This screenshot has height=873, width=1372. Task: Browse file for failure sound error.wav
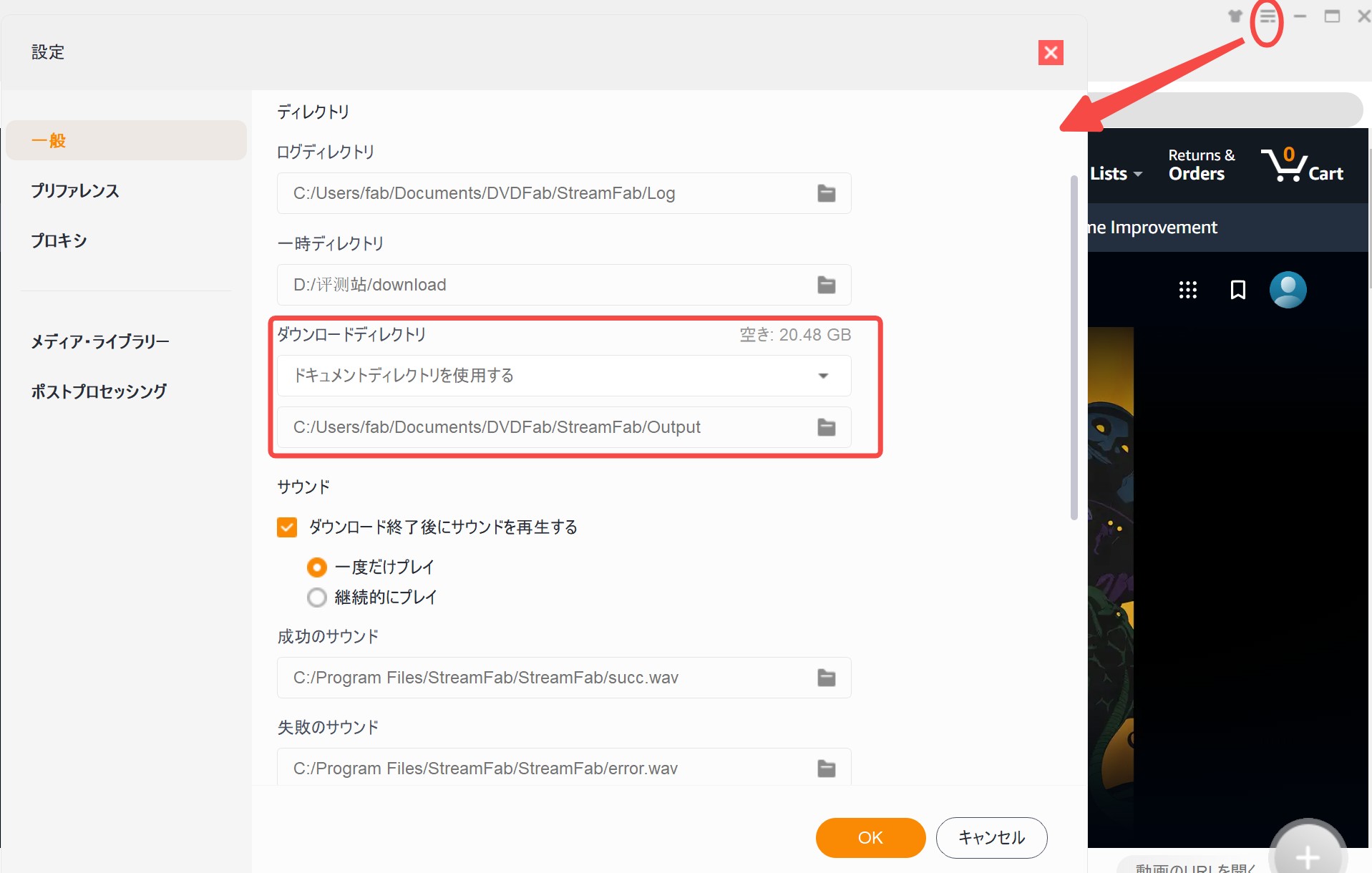pos(827,769)
